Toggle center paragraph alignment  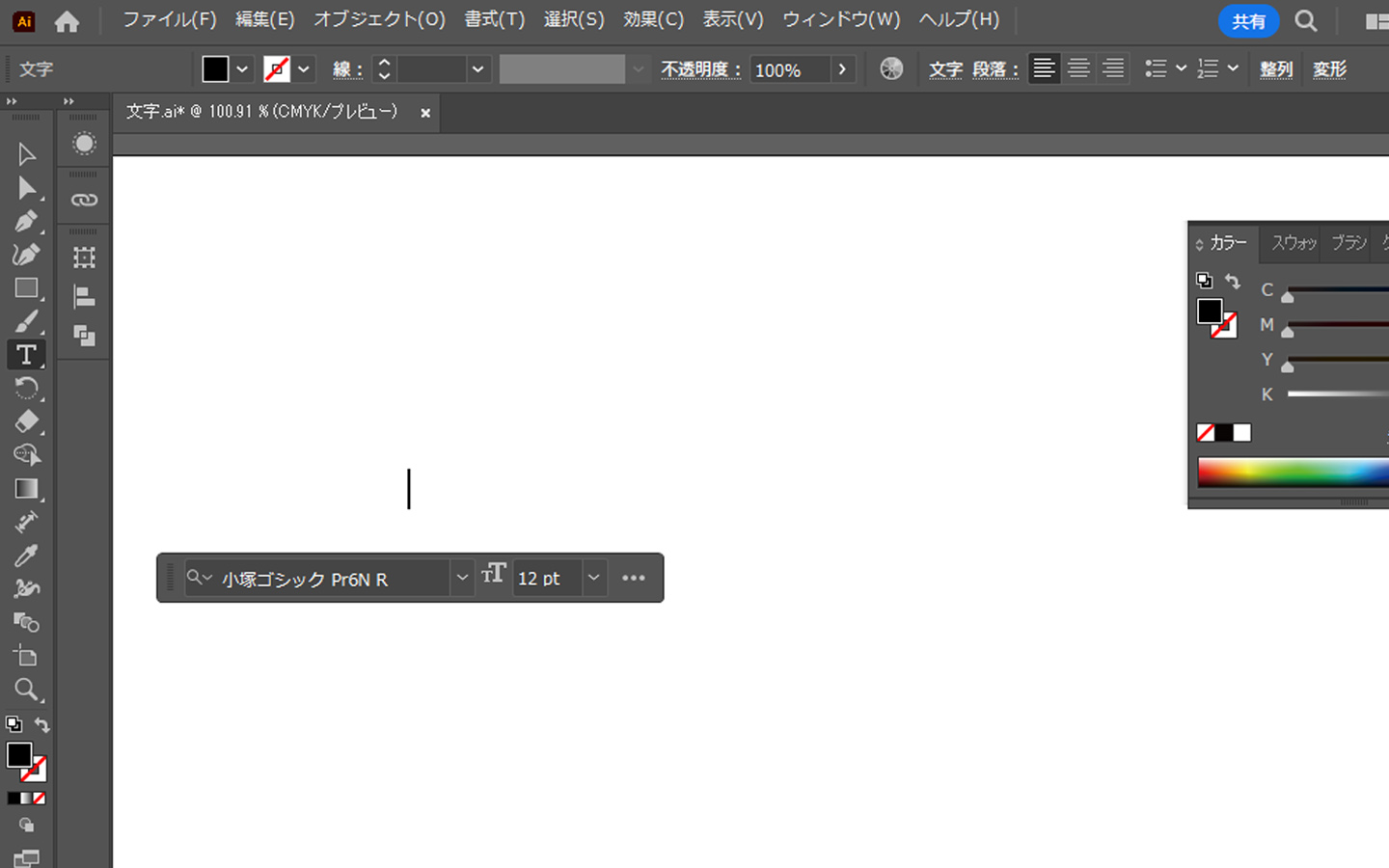(1078, 68)
